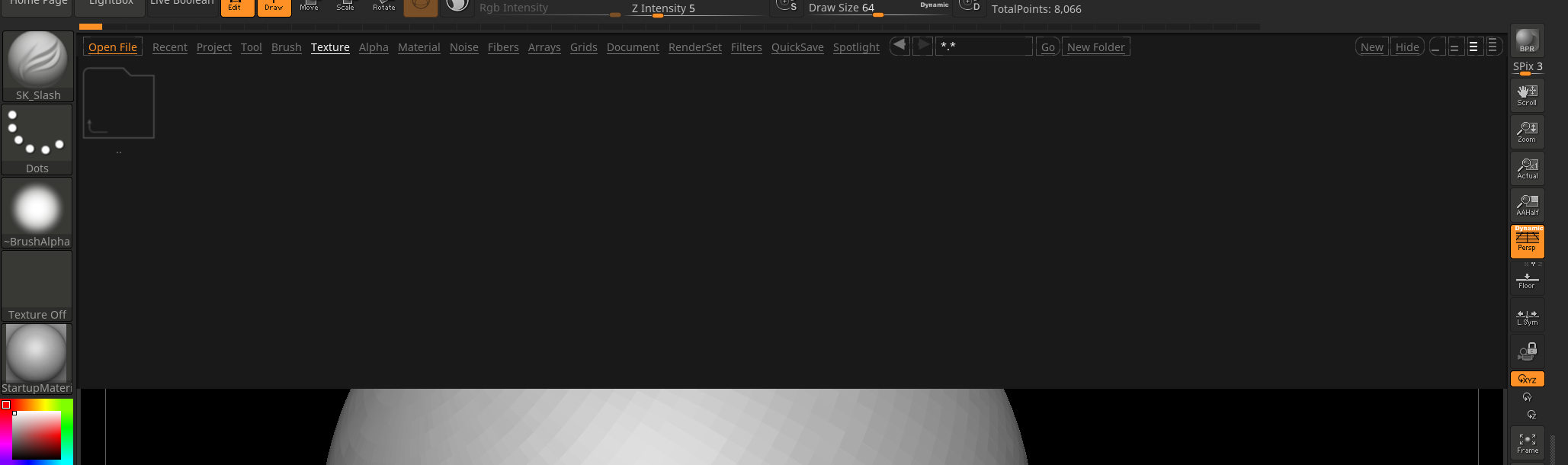Click the New Folder button
Screen dimensions: 1568x465
(1096, 47)
